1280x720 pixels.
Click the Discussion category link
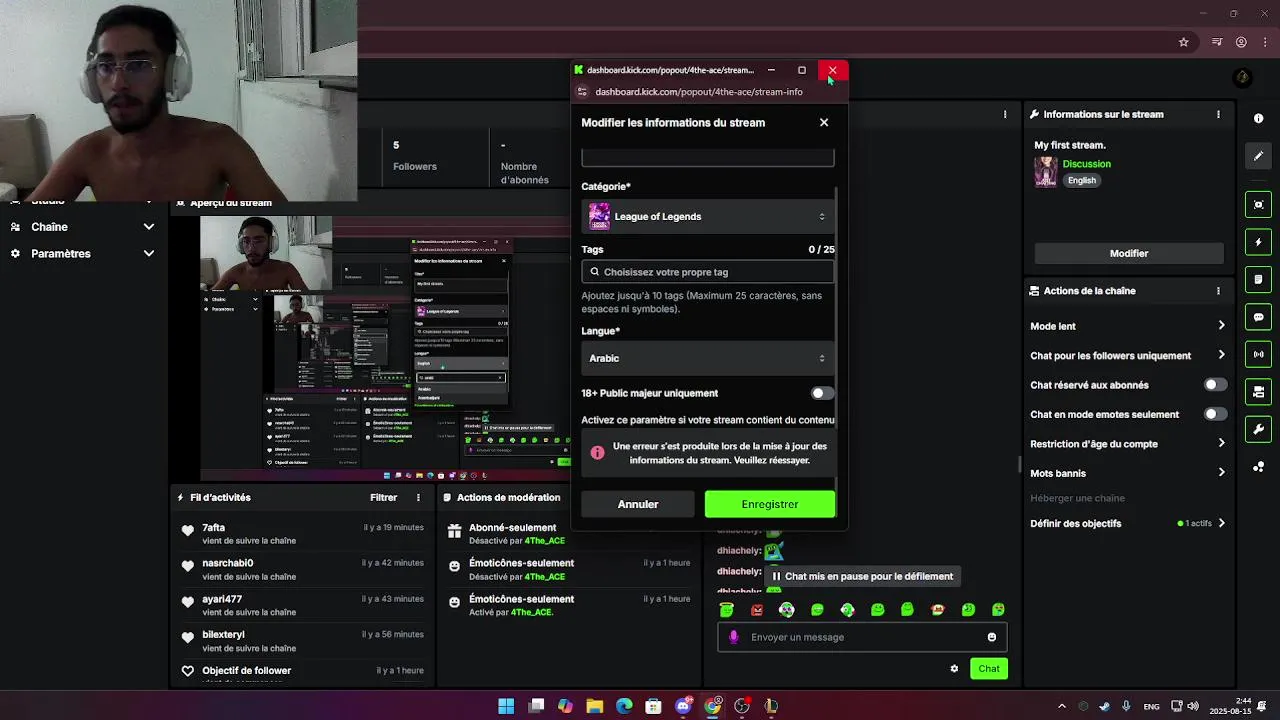(1087, 164)
